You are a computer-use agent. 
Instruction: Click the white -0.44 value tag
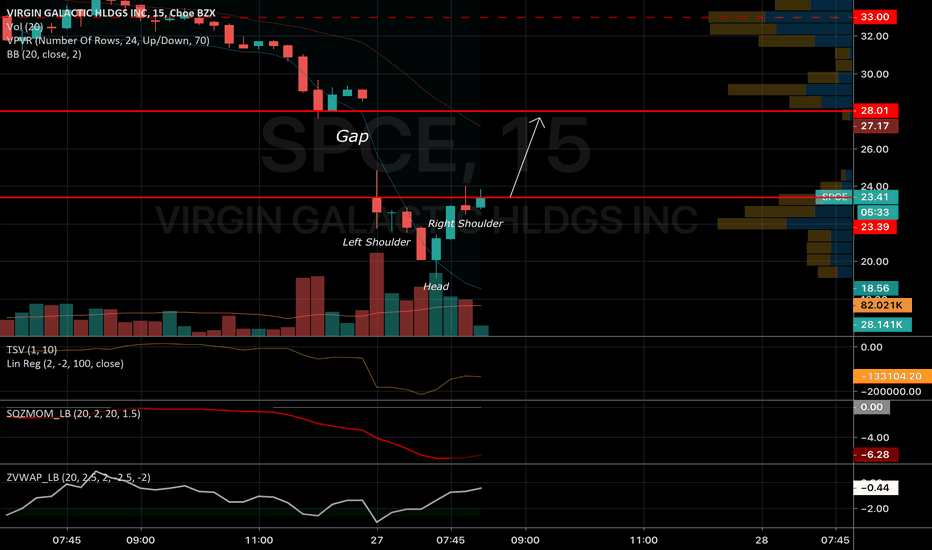(875, 488)
